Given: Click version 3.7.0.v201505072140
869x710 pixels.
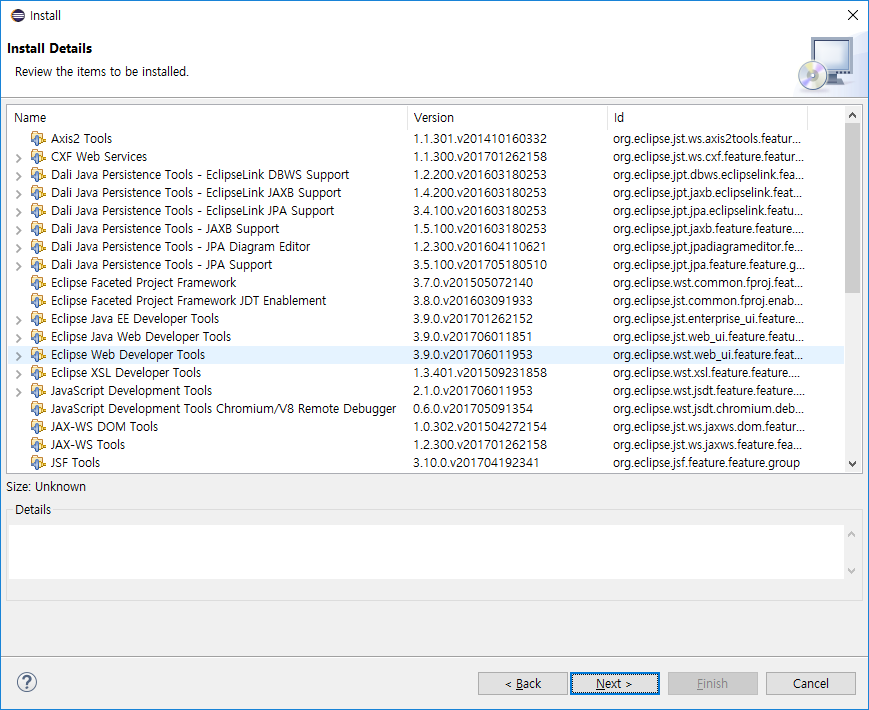Looking at the screenshot, I should 473,283.
